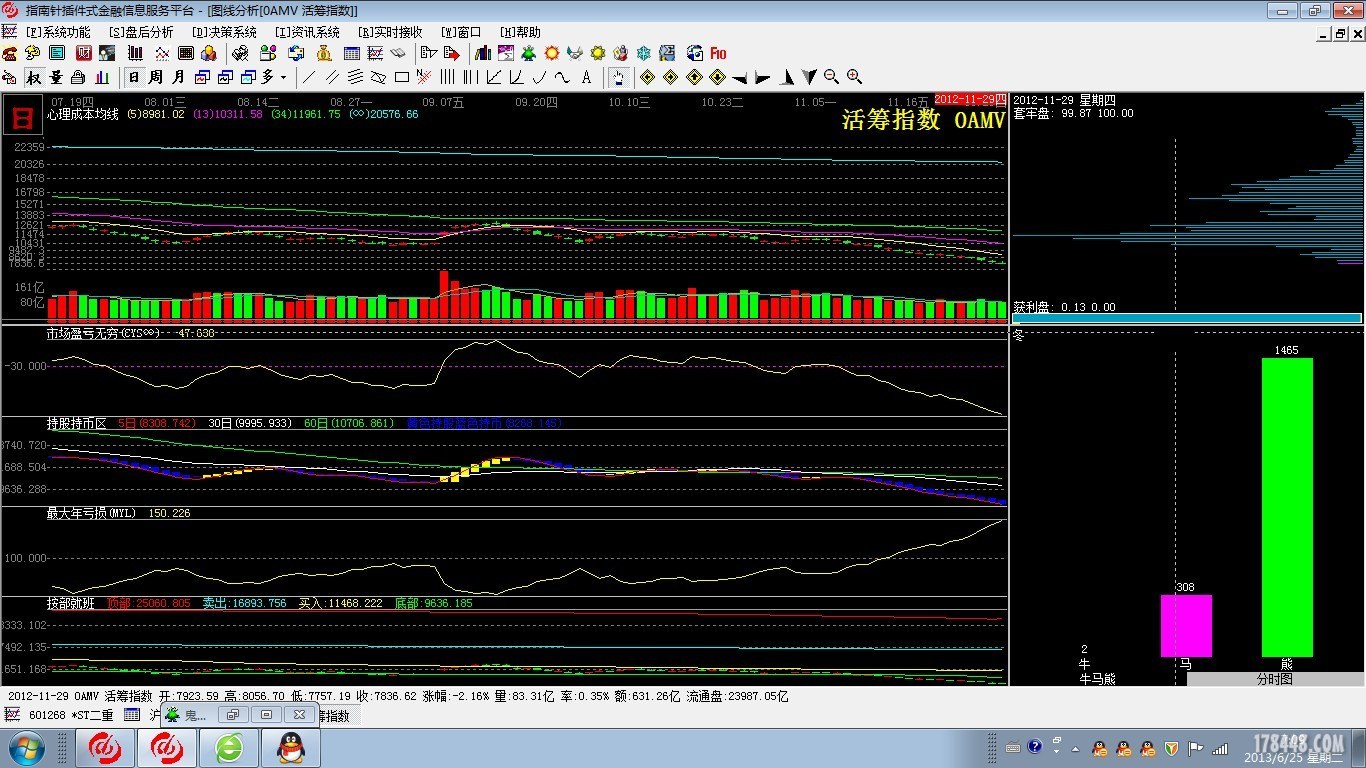Screen dimensions: 1366x768
Task: Click the colored bar chart icon beside padlock
Action: (x=101, y=77)
